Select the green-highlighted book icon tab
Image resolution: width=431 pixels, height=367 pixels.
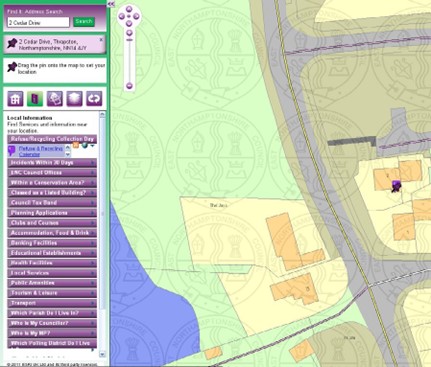click(x=35, y=99)
